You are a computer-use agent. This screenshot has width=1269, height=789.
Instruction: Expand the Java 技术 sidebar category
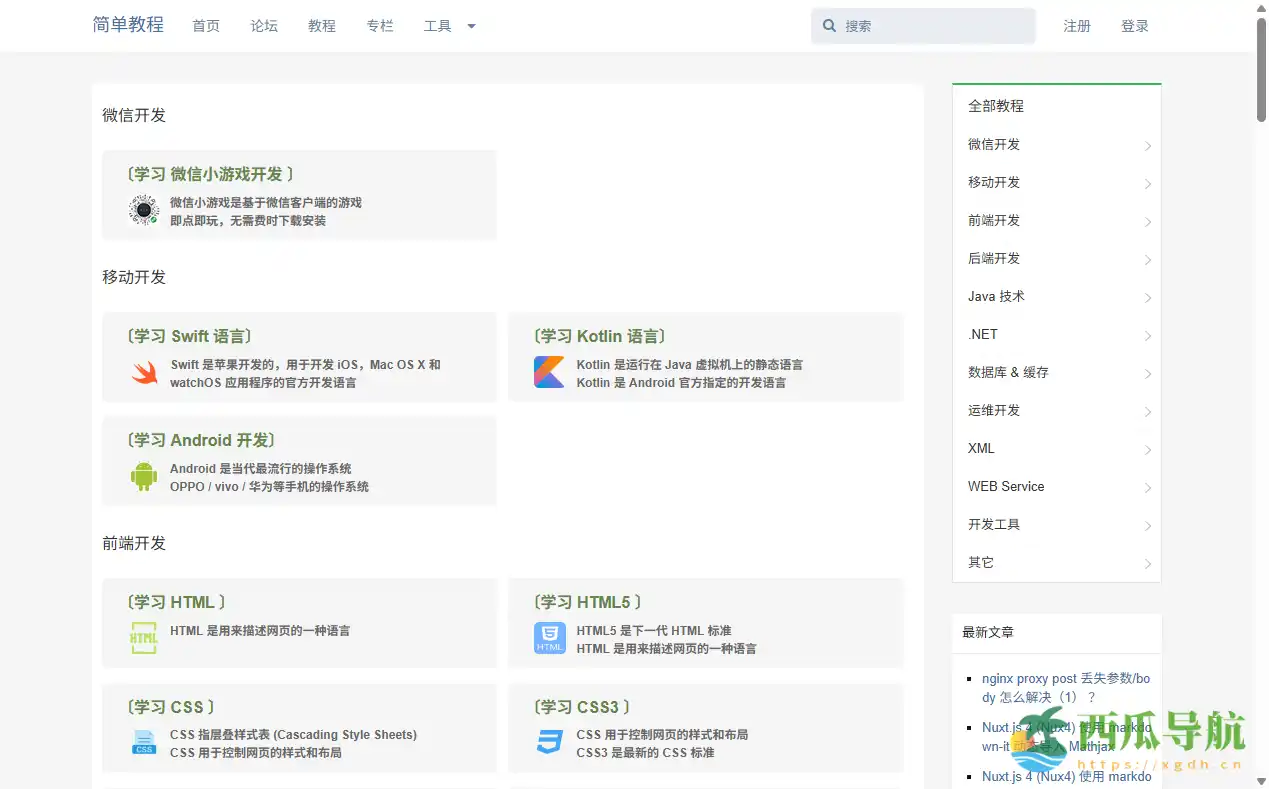click(1147, 298)
